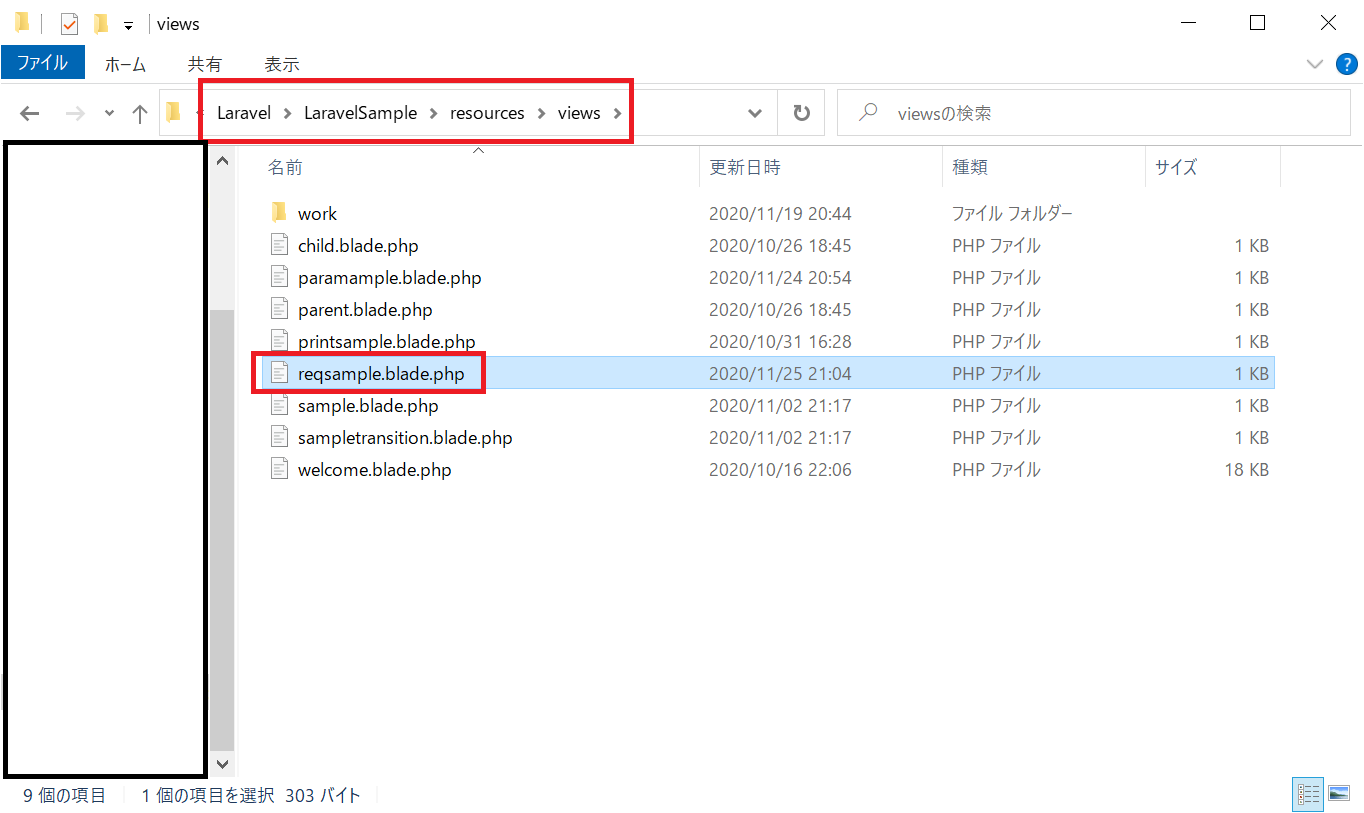
Task: Select the work folder icon
Action: tap(279, 213)
